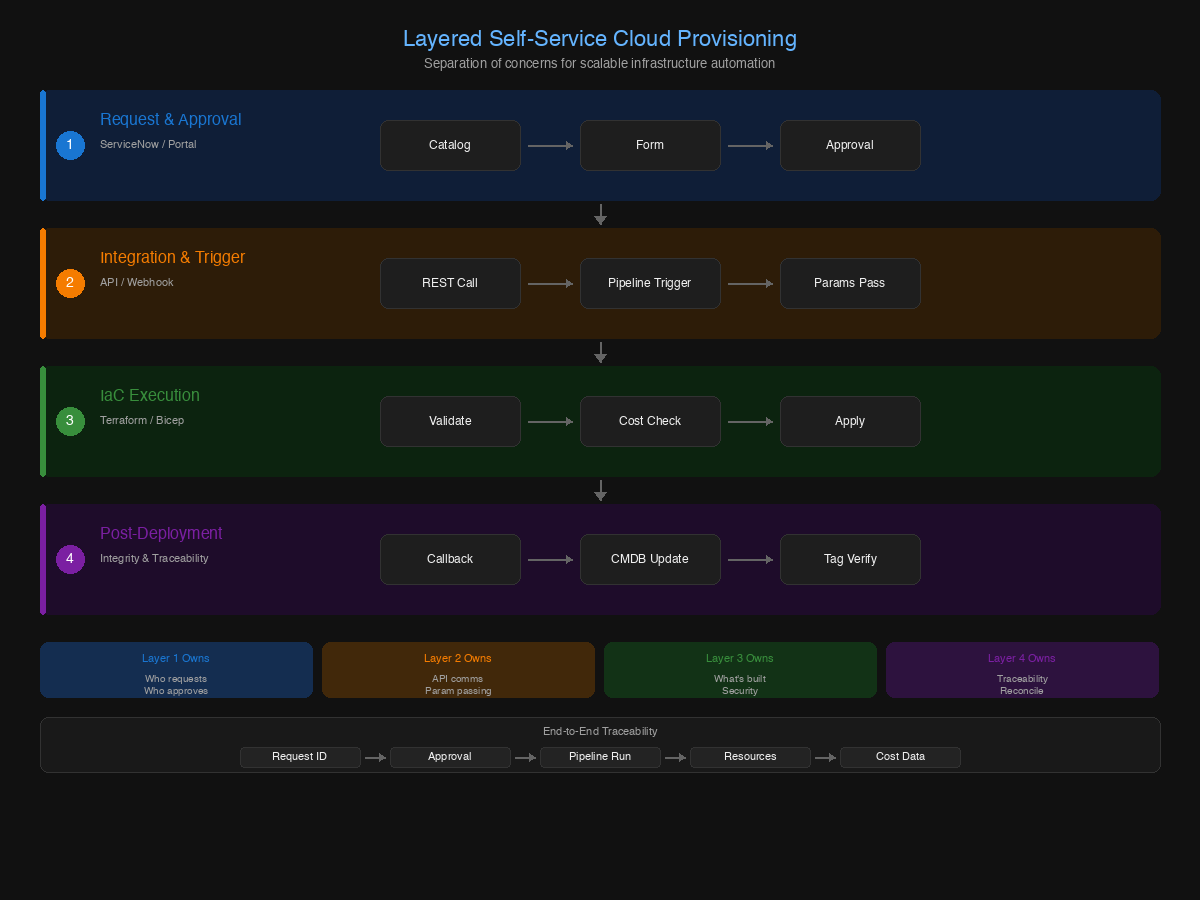Select the Approval box in layer one

click(x=850, y=145)
